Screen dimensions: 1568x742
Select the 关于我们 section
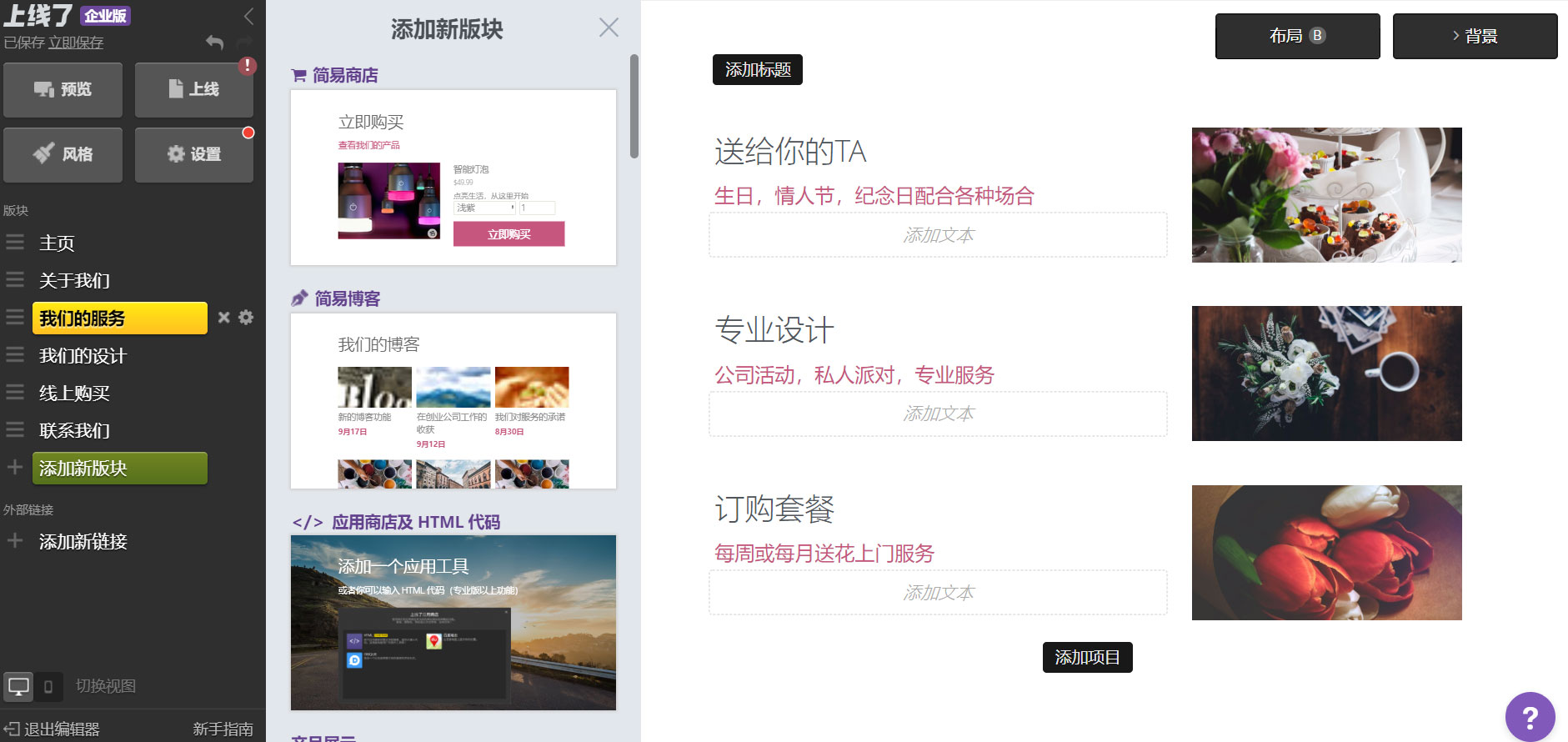click(74, 281)
